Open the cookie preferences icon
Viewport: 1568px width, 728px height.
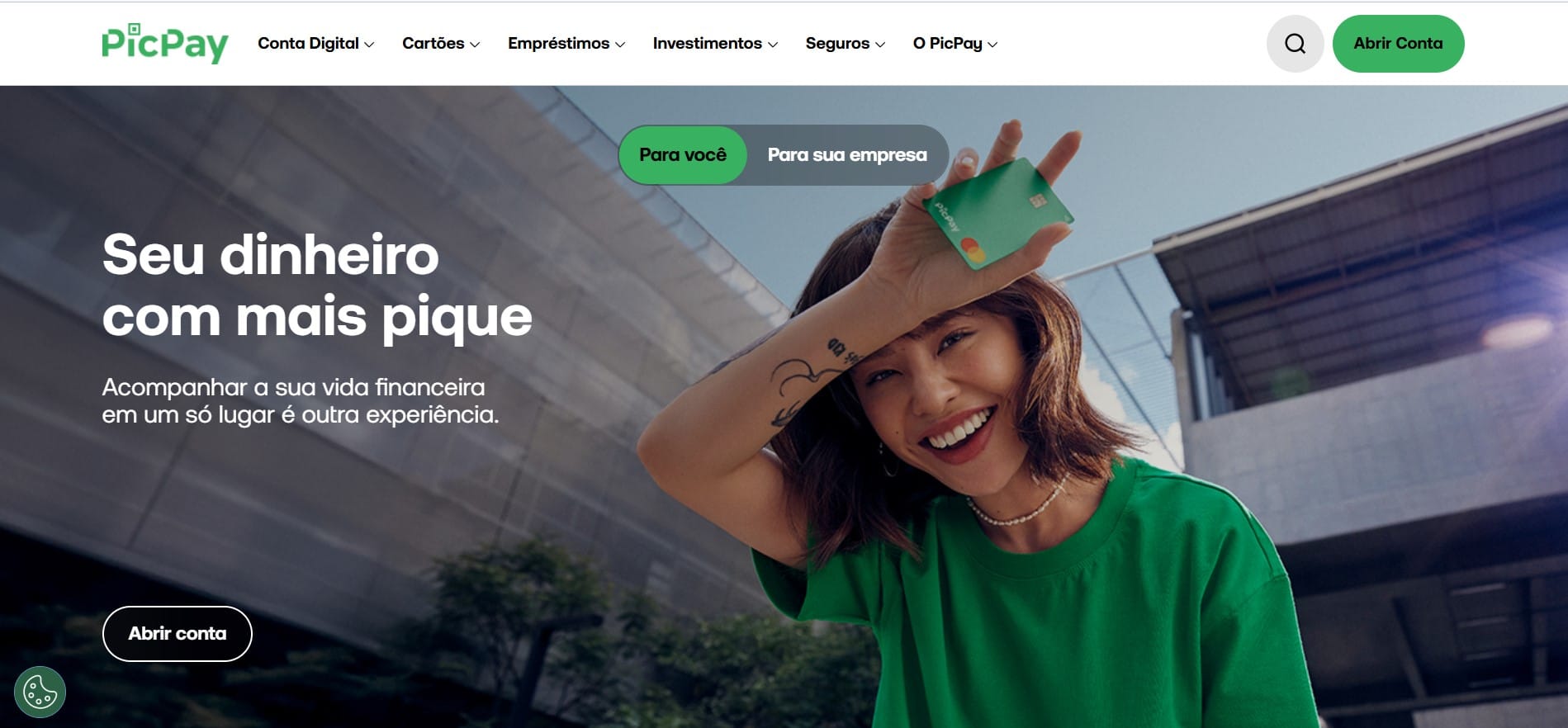click(x=40, y=692)
